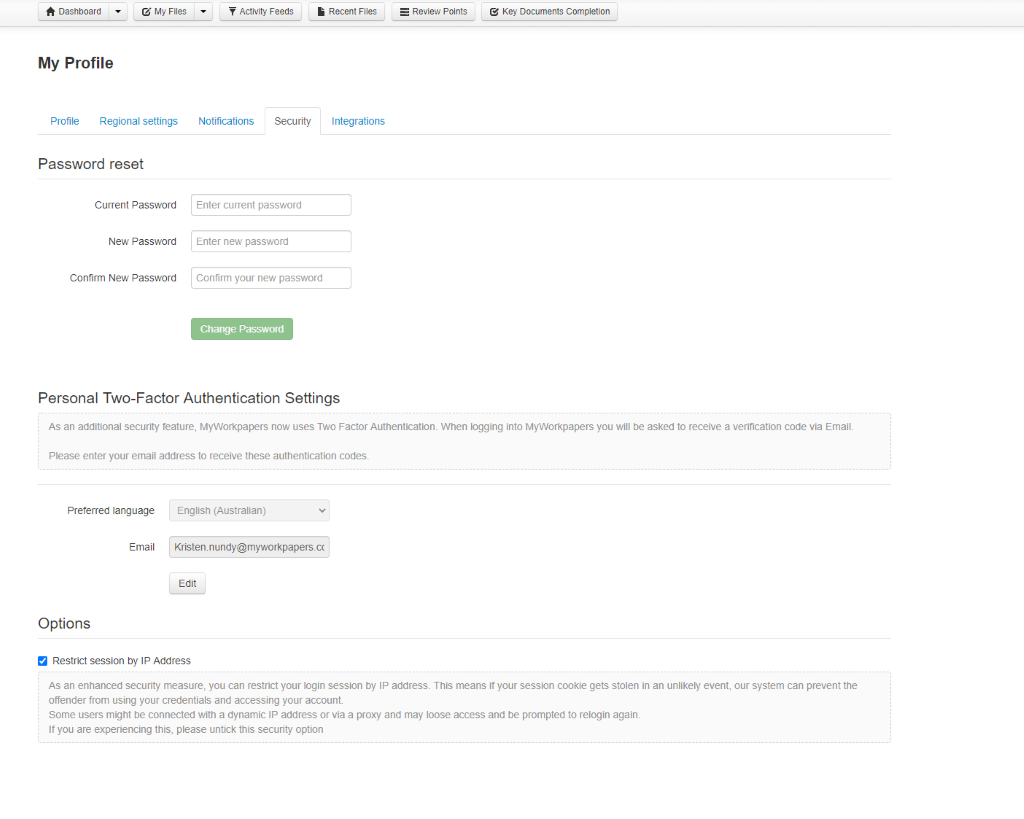The width and height of the screenshot is (1024, 819).
Task: Click the Restrict session by IP Address label
Action: click(x=121, y=661)
